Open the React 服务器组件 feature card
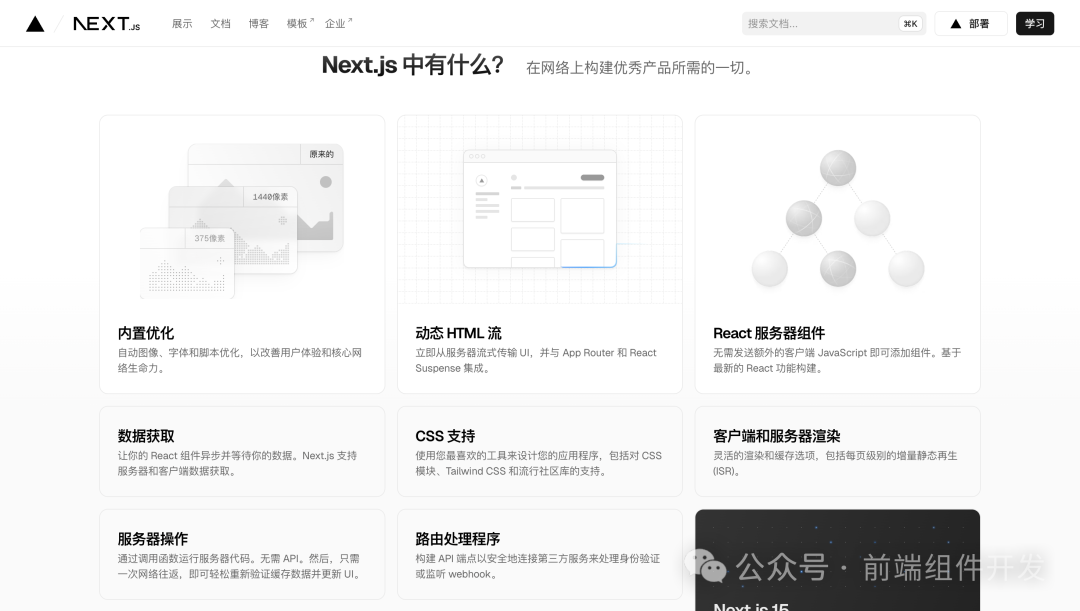Viewport: 1080px width, 611px height. tap(837, 254)
